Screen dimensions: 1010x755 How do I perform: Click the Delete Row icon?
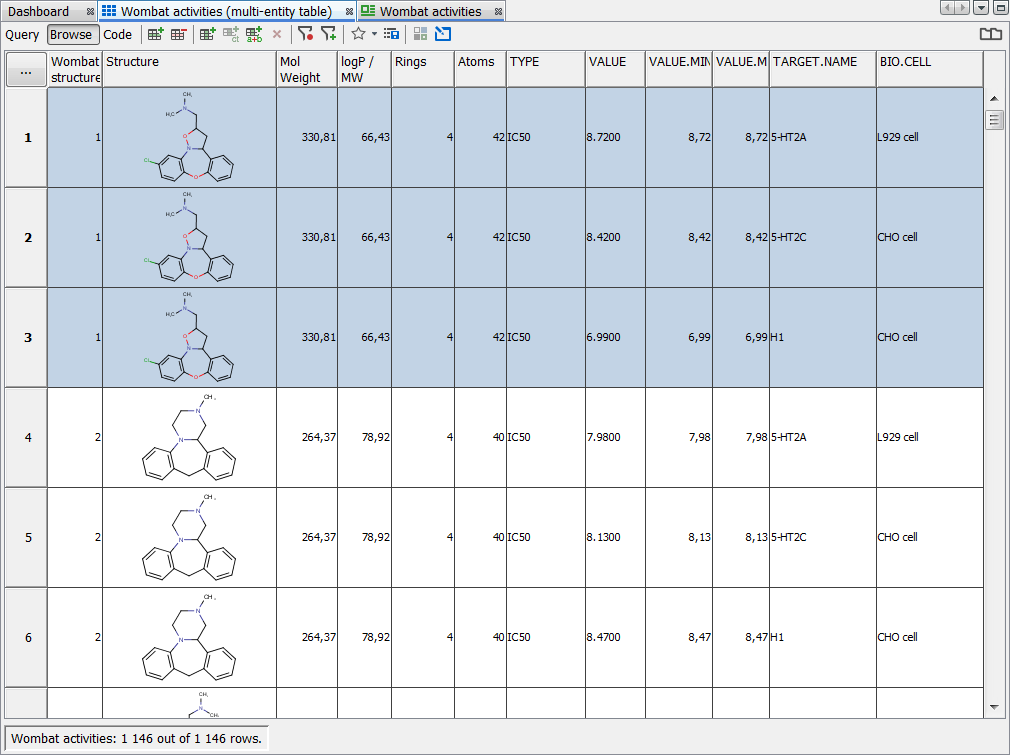(178, 33)
